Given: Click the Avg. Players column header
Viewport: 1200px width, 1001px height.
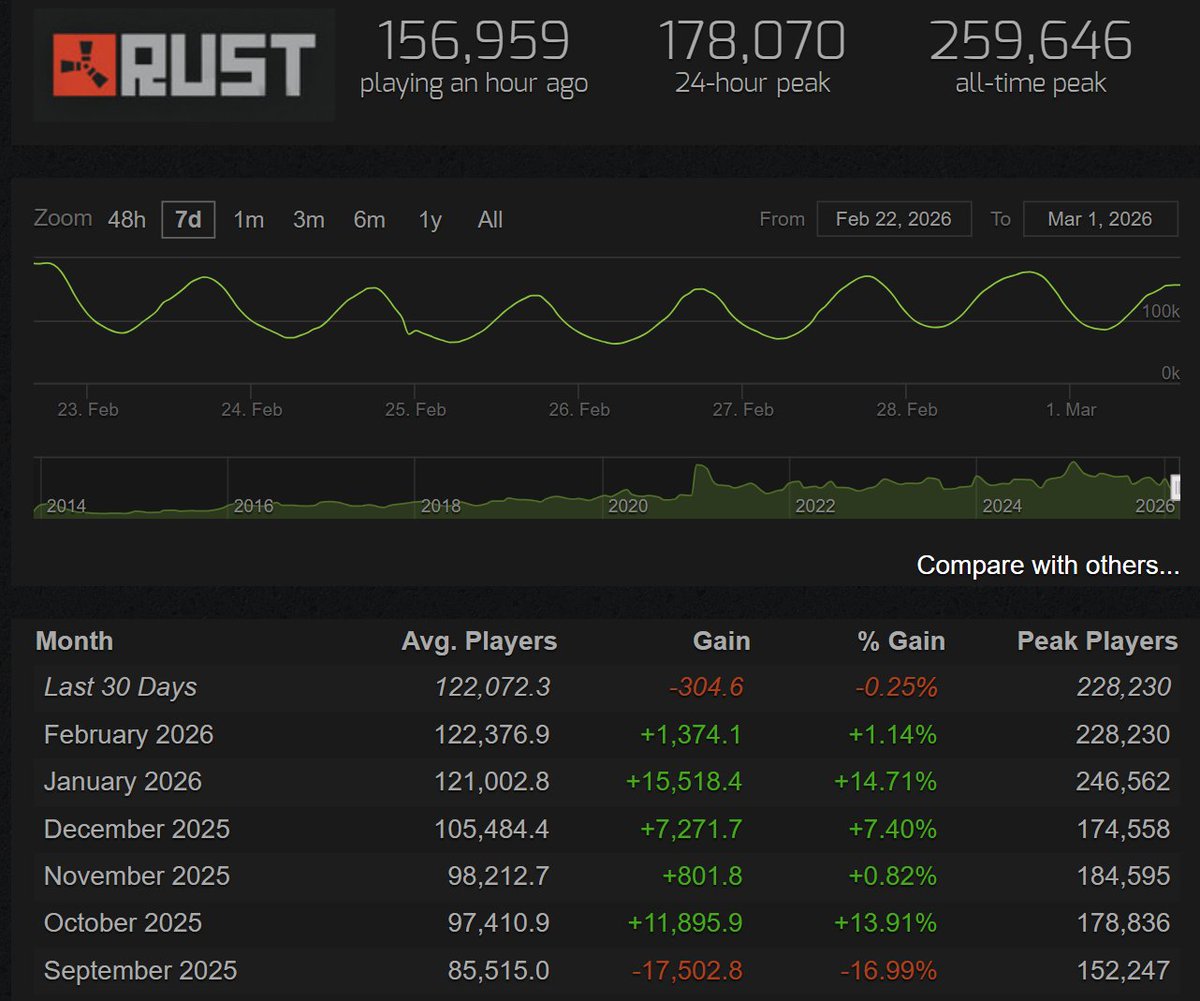Looking at the screenshot, I should click(479, 641).
